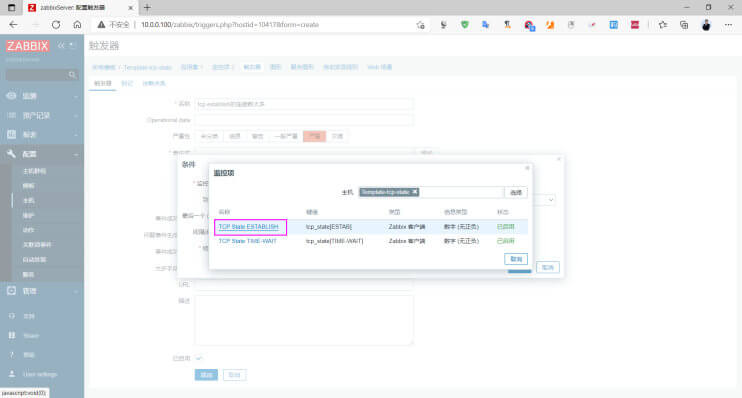Open the Reports section with the chart icon
742x398 pixels.
pyautogui.click(x=11, y=134)
